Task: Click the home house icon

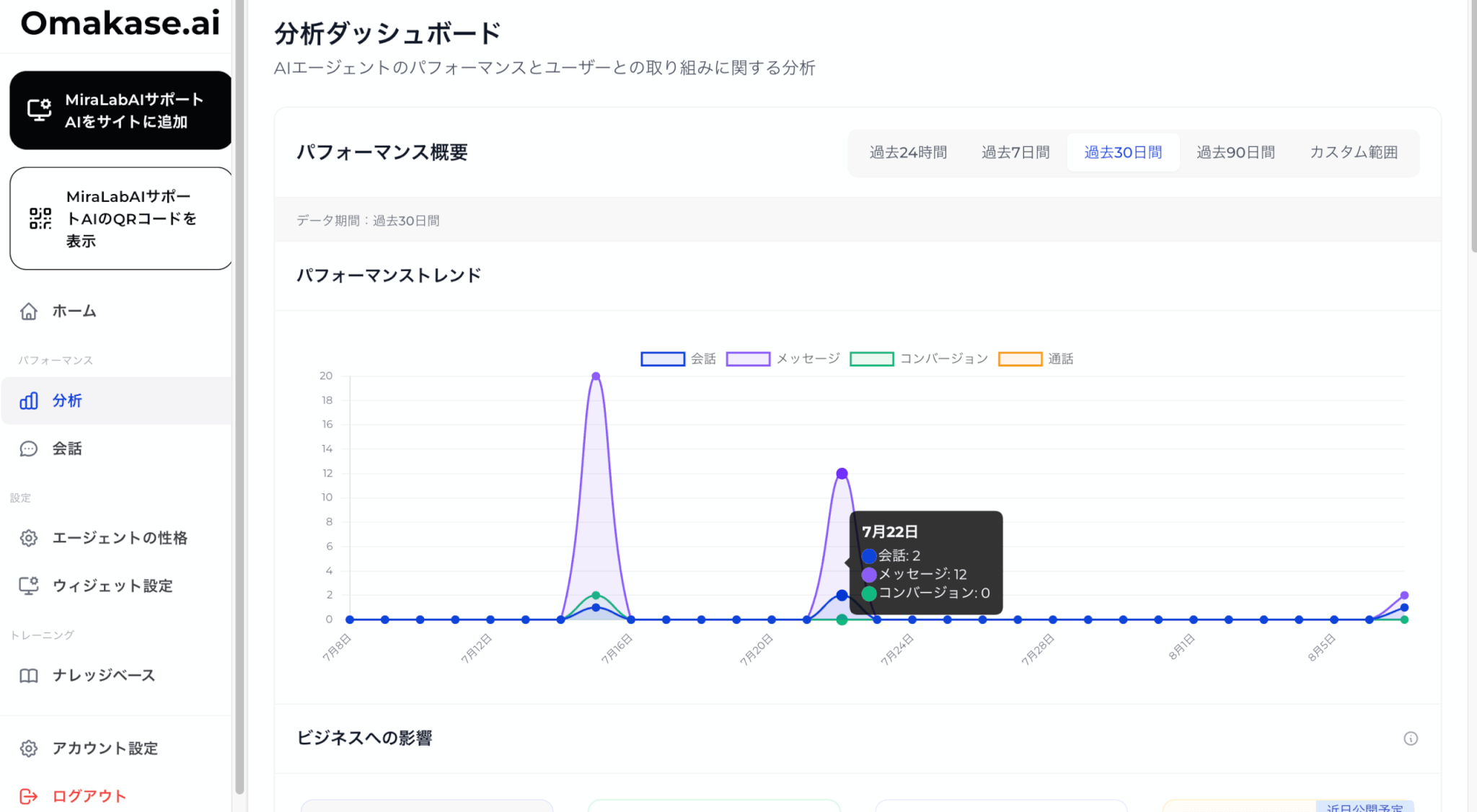Action: [29, 311]
